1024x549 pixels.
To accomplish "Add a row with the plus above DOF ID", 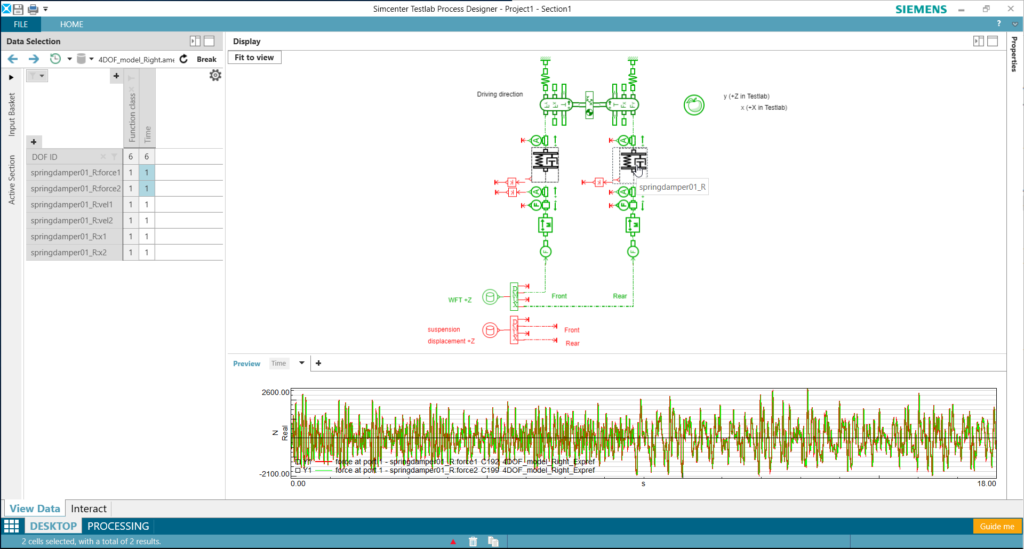I will 33,142.
